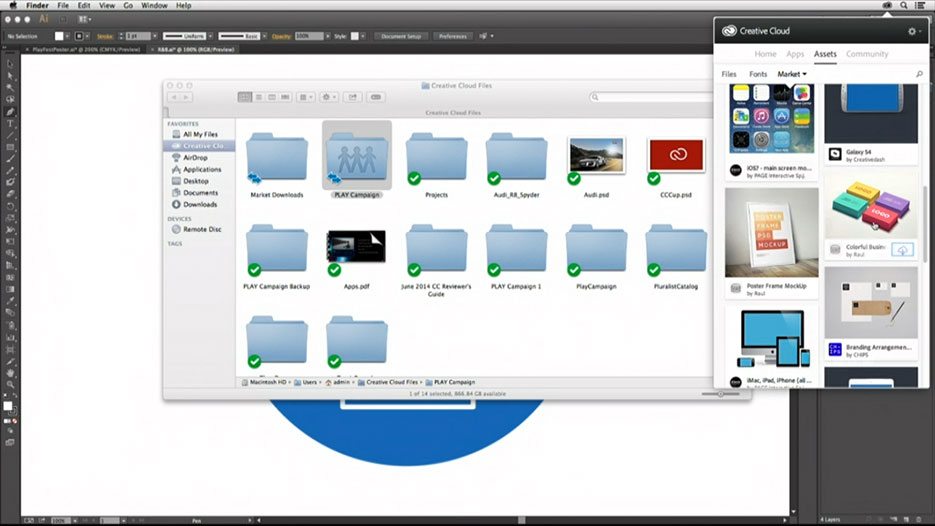935x526 pixels.
Task: Select Downloads in Finder sidebar
Action: 199,205
